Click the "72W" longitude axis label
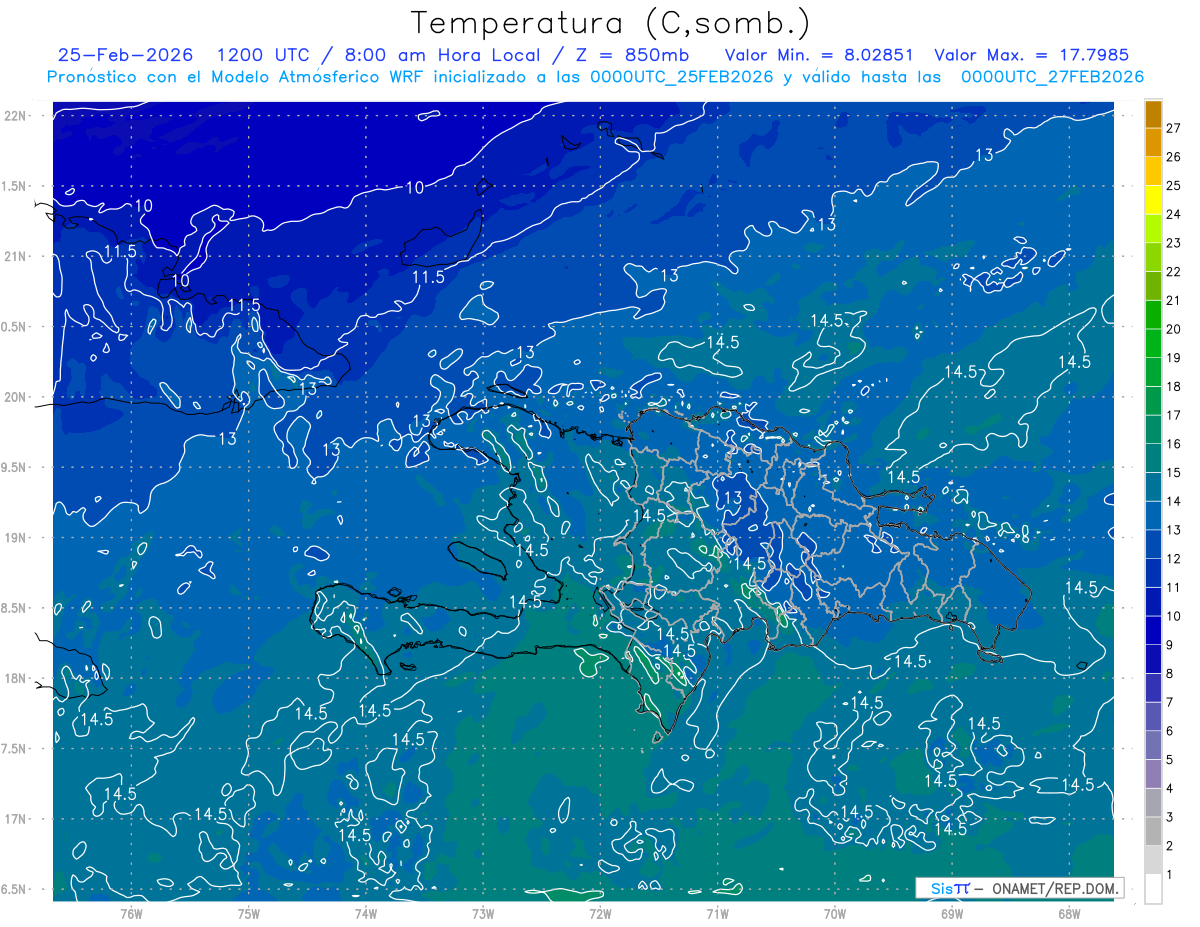 (x=600, y=913)
